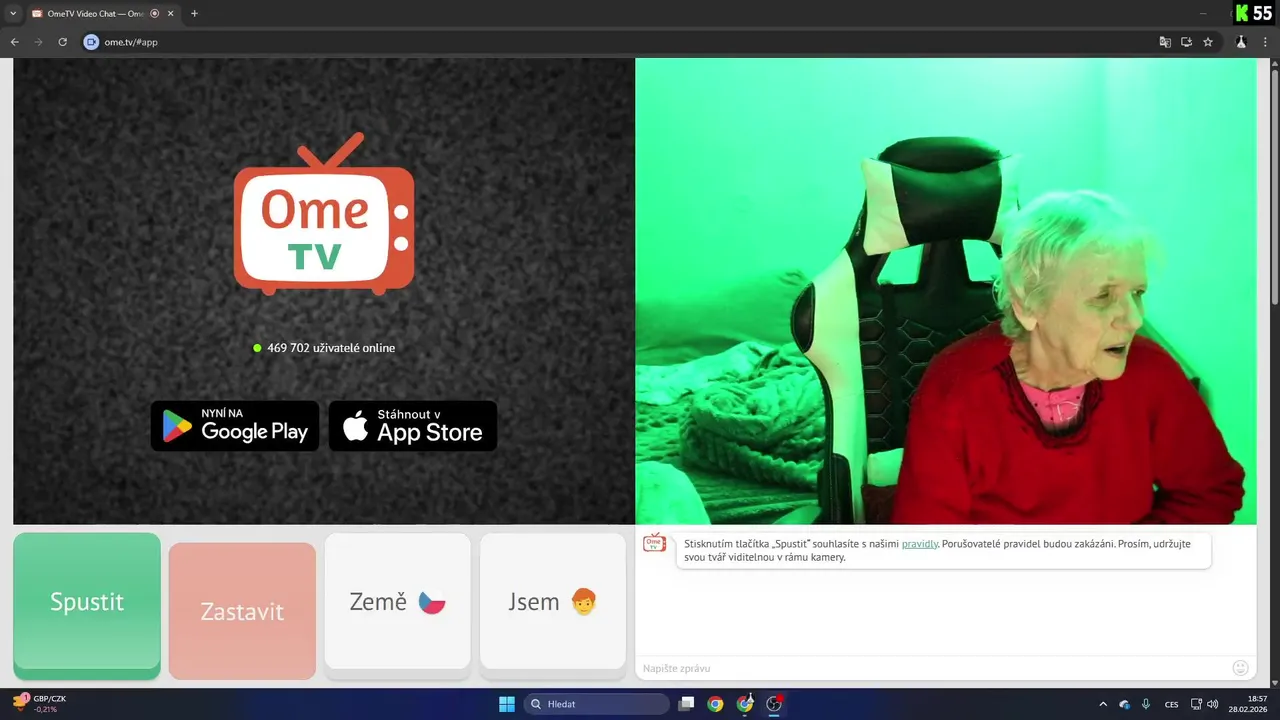Open the Google Play download badge
This screenshot has height=720, width=1280.
coord(235,426)
